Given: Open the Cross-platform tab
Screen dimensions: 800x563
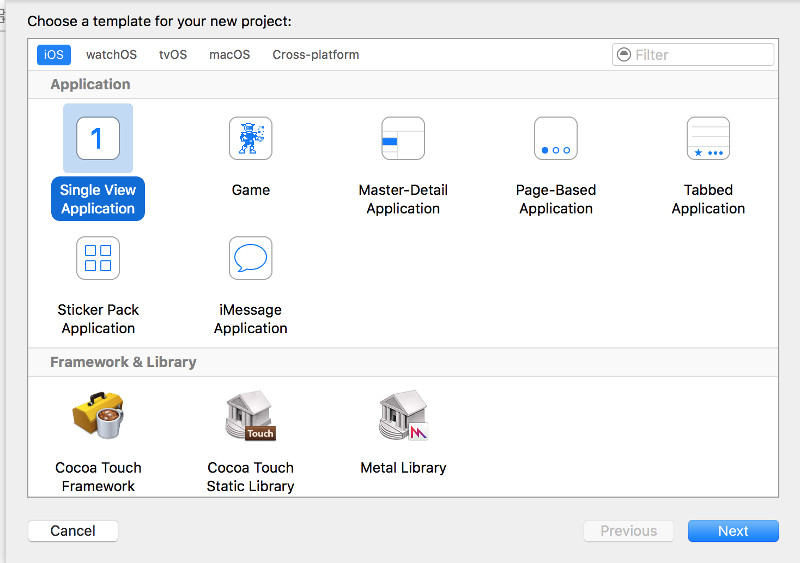Looking at the screenshot, I should pos(315,55).
